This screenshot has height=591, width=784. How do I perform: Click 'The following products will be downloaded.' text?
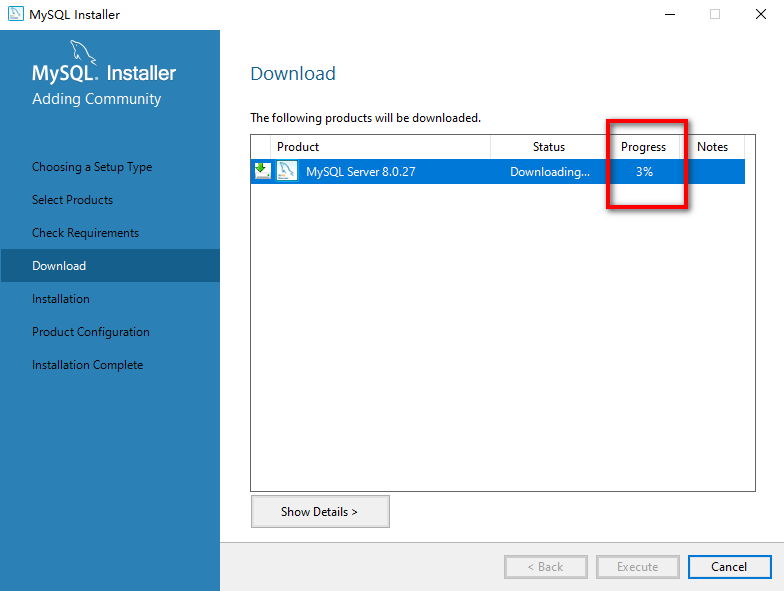pyautogui.click(x=366, y=118)
